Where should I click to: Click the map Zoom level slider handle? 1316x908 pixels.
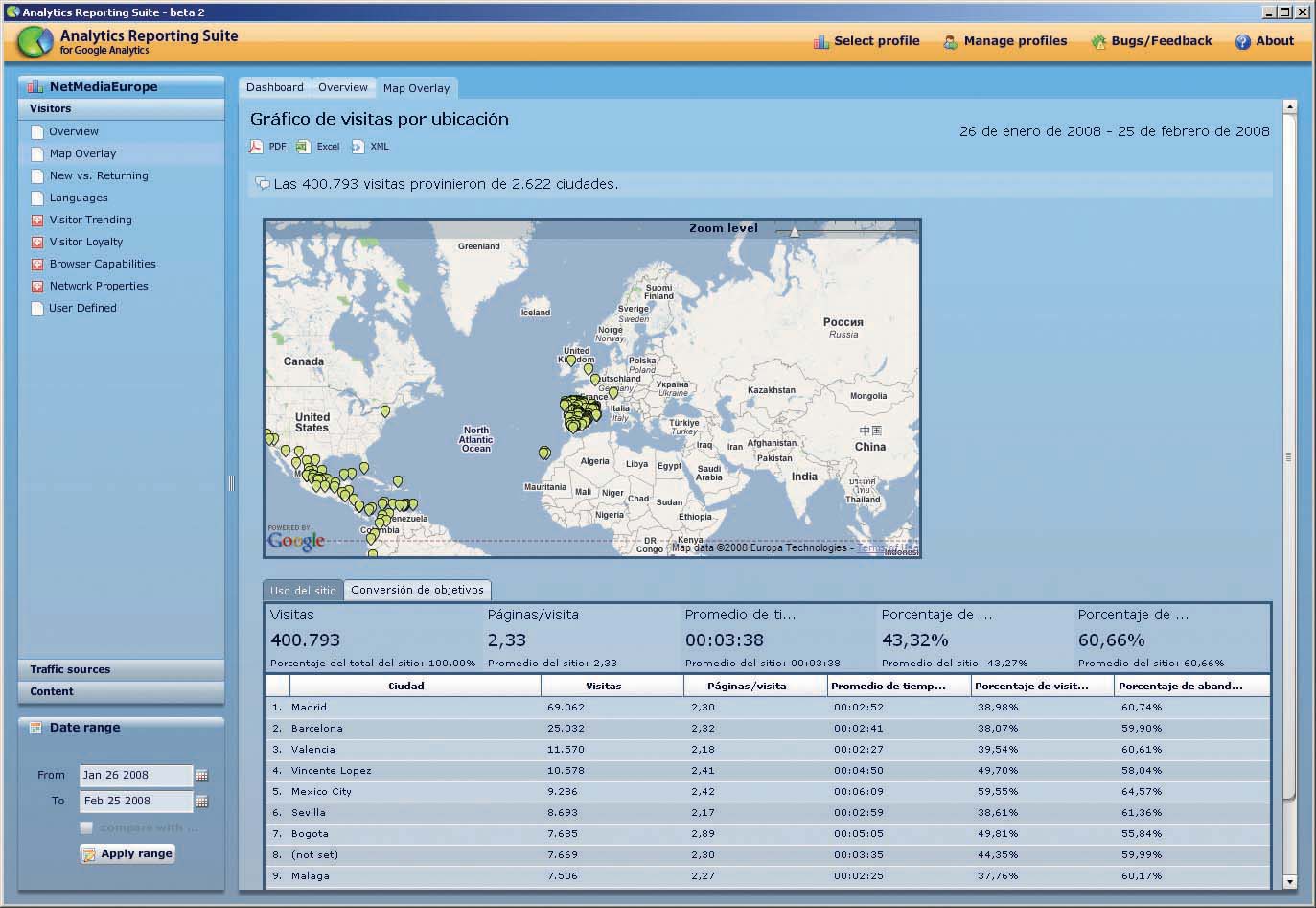[x=794, y=231]
